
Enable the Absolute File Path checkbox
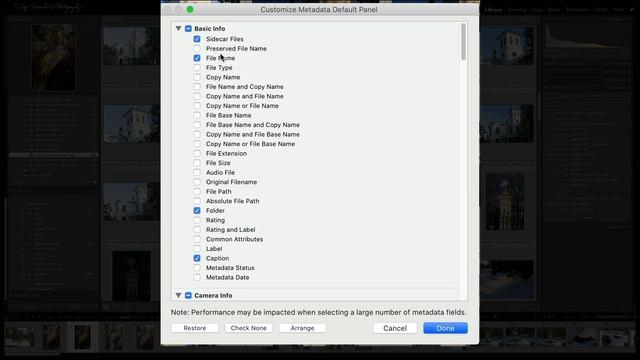(x=197, y=201)
